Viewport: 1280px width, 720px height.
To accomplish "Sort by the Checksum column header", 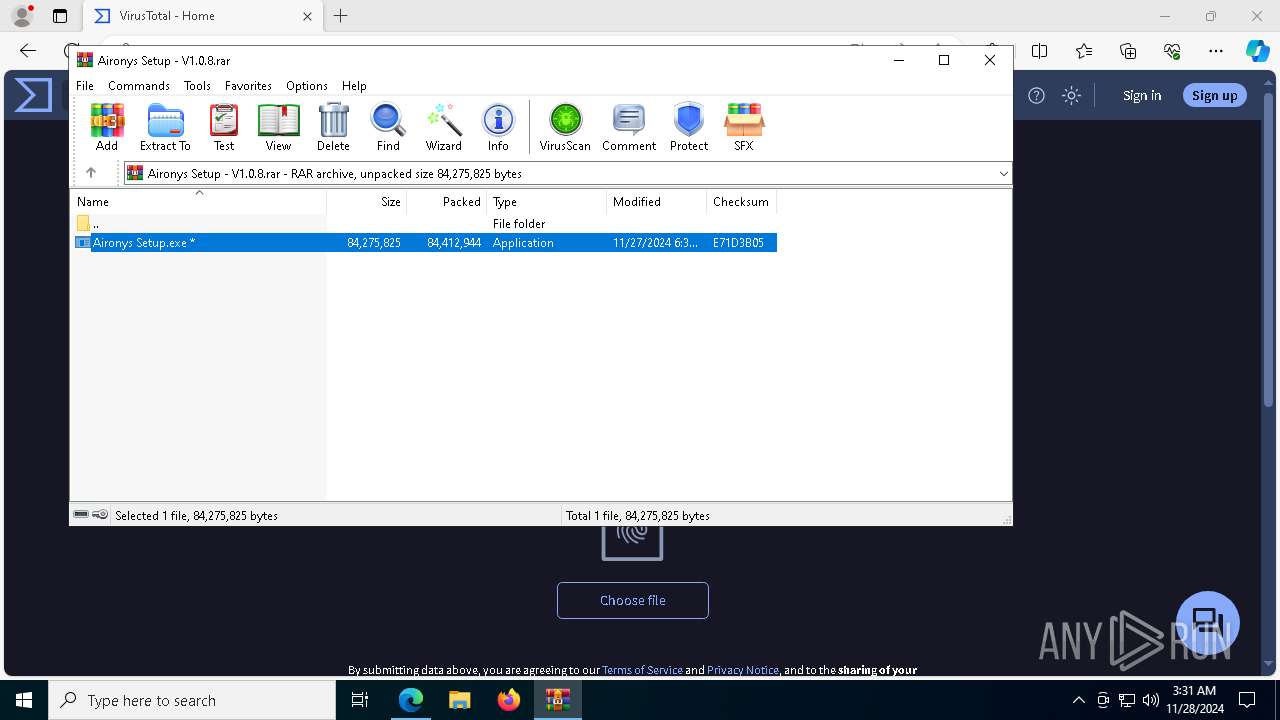I will 742,202.
